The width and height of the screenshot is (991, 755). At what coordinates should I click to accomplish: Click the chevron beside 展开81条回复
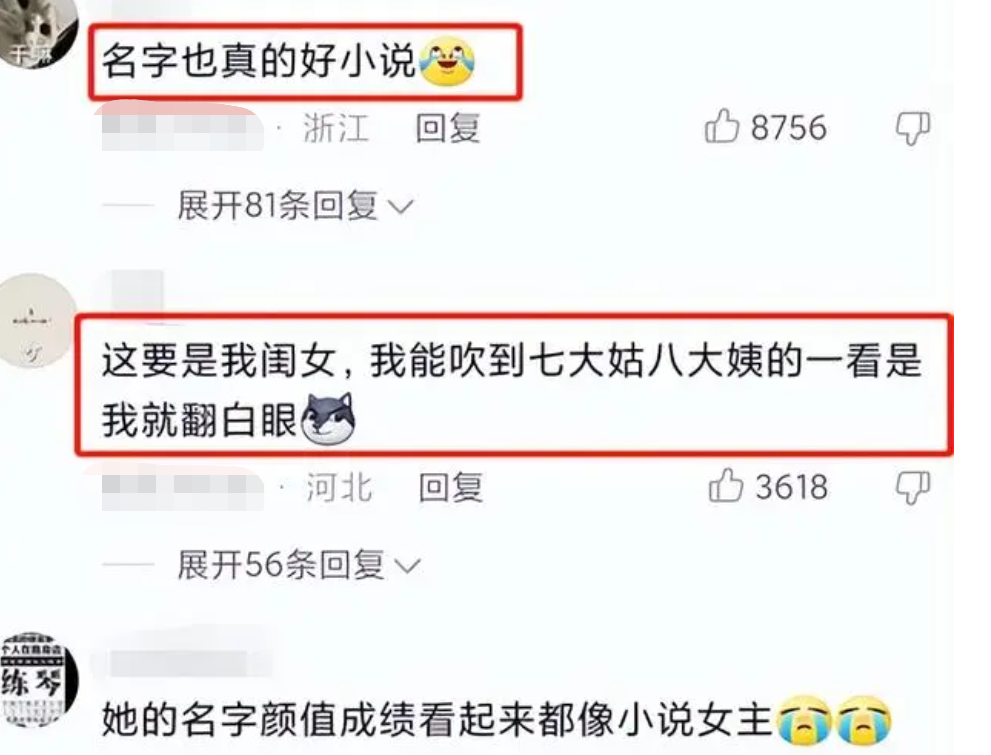400,207
